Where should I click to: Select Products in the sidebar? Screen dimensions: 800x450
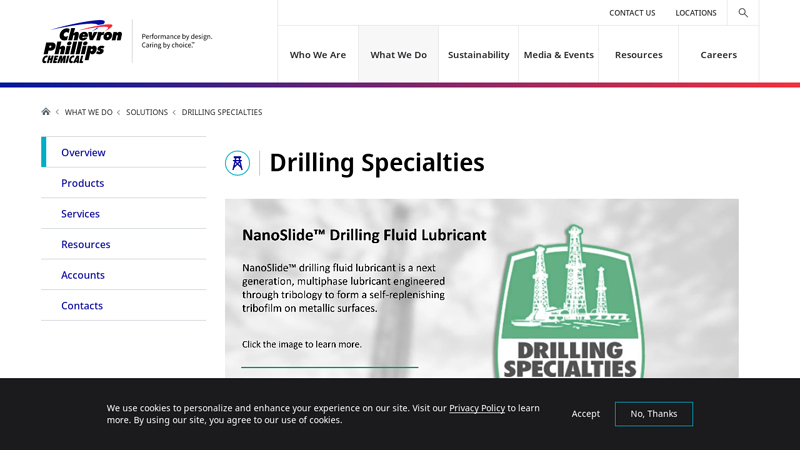click(x=123, y=183)
